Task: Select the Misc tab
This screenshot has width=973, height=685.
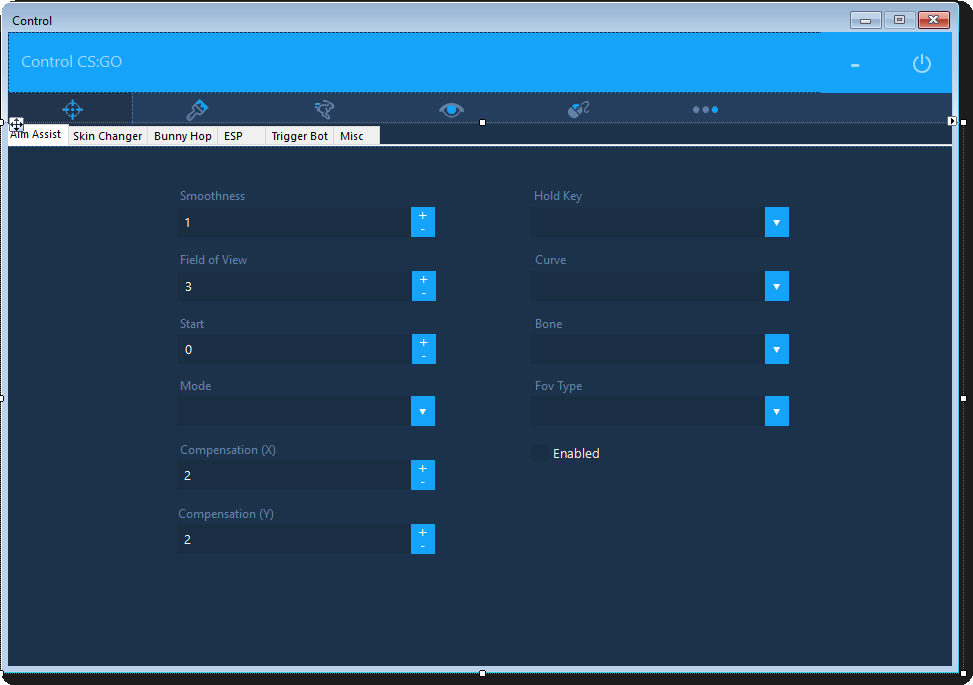Action: coord(352,136)
